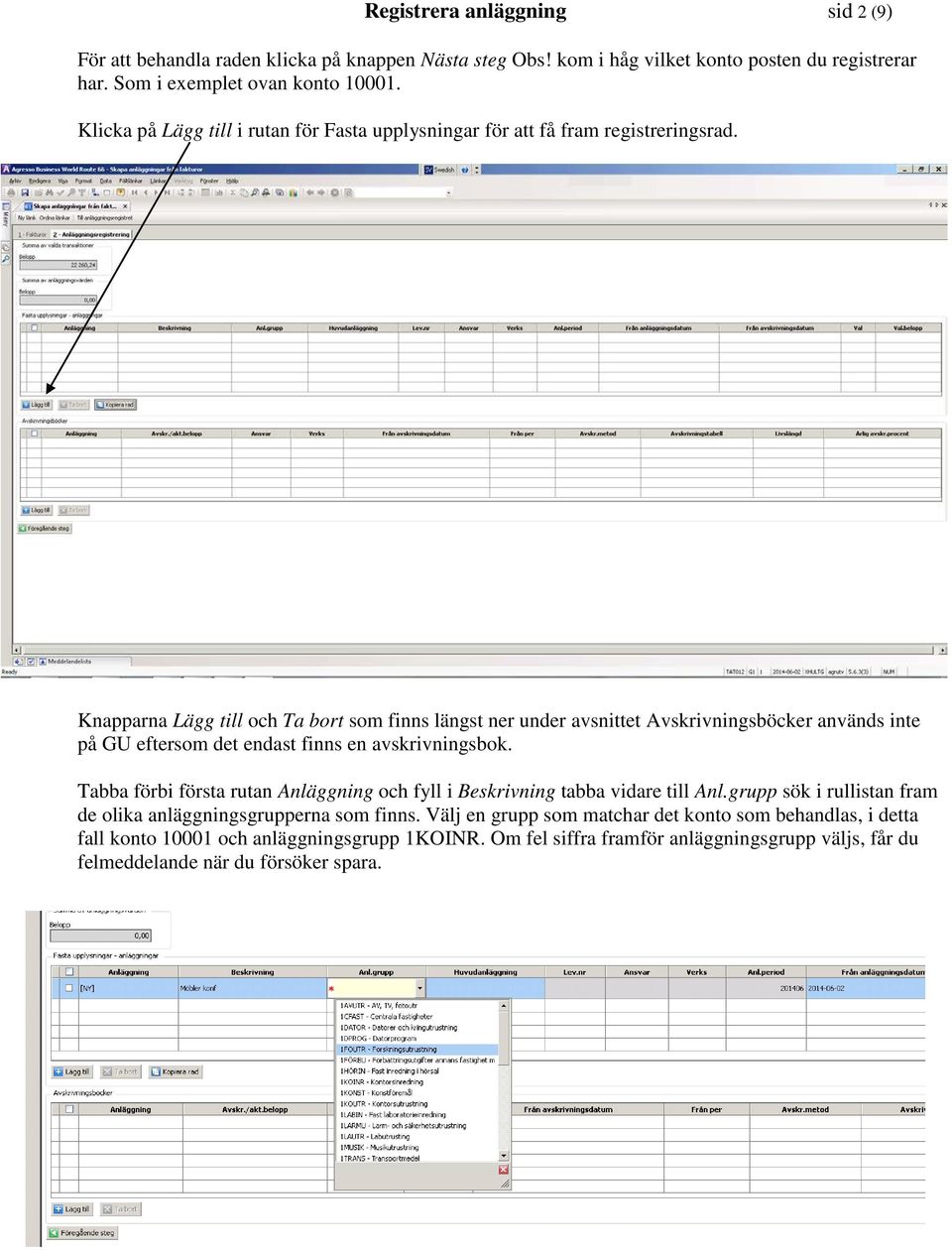The image size is (952, 1251).
Task: Tick the header checkbox of lower Avskrivningsböcker table
Action: pyautogui.click(x=69, y=1109)
